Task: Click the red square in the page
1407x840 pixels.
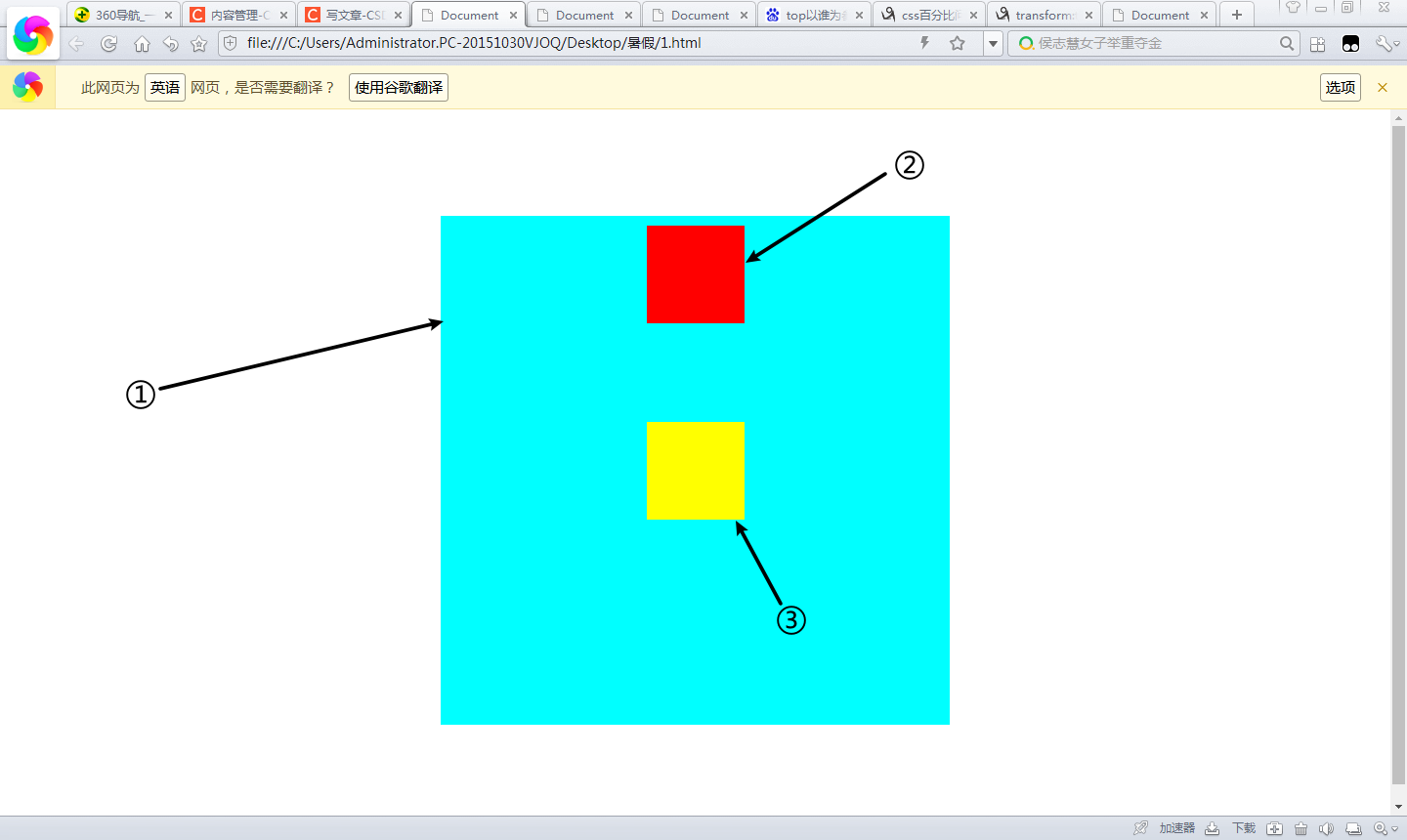Action: [696, 274]
